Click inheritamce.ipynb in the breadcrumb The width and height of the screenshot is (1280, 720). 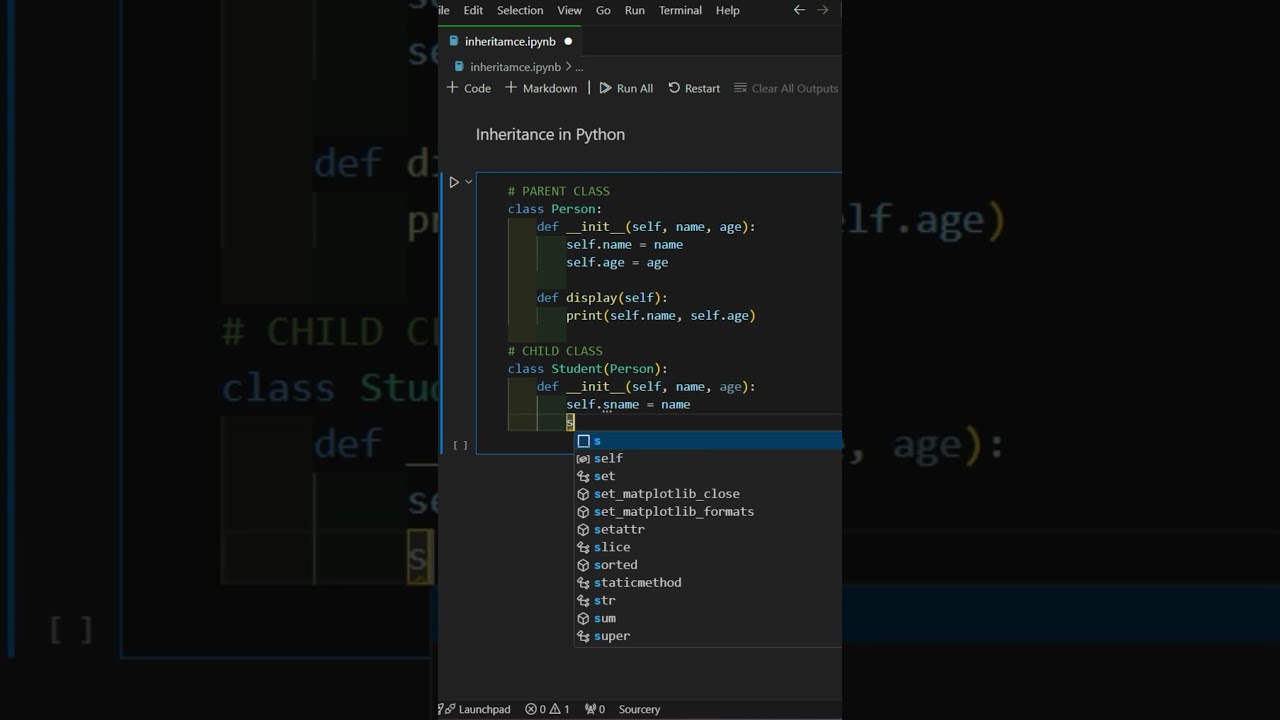coord(515,67)
